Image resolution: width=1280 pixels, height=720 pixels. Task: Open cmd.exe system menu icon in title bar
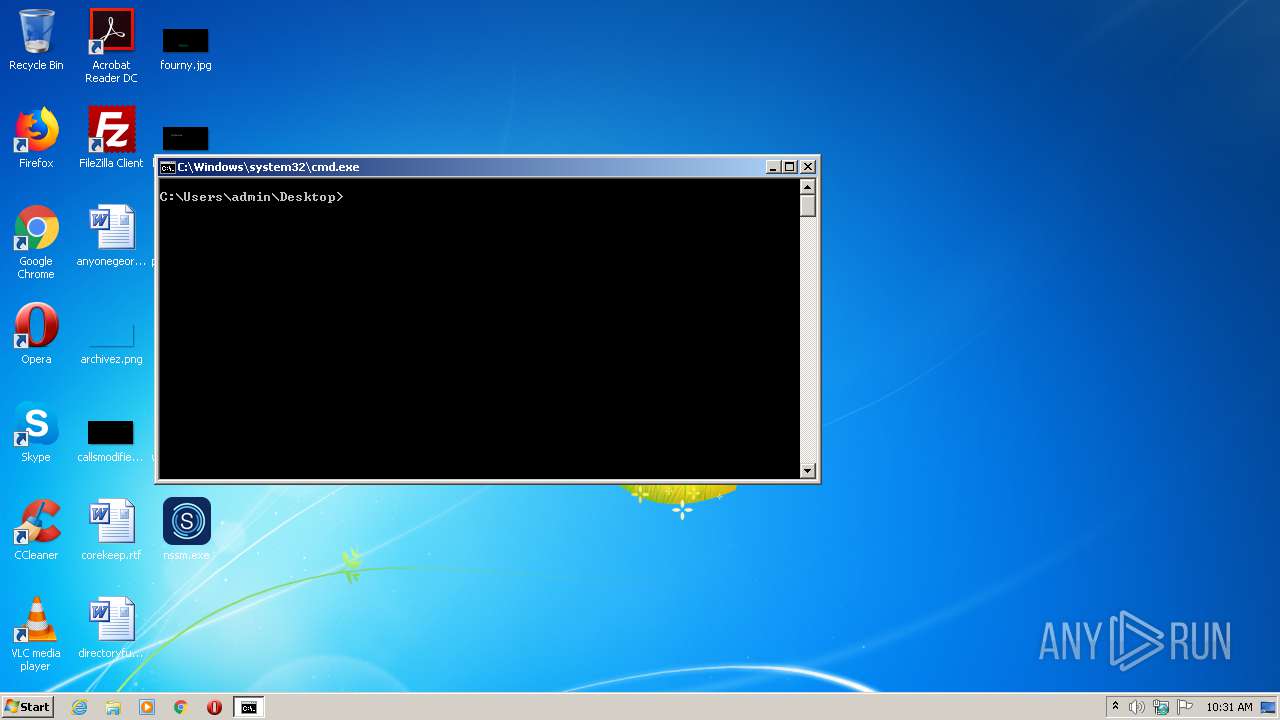(167, 167)
